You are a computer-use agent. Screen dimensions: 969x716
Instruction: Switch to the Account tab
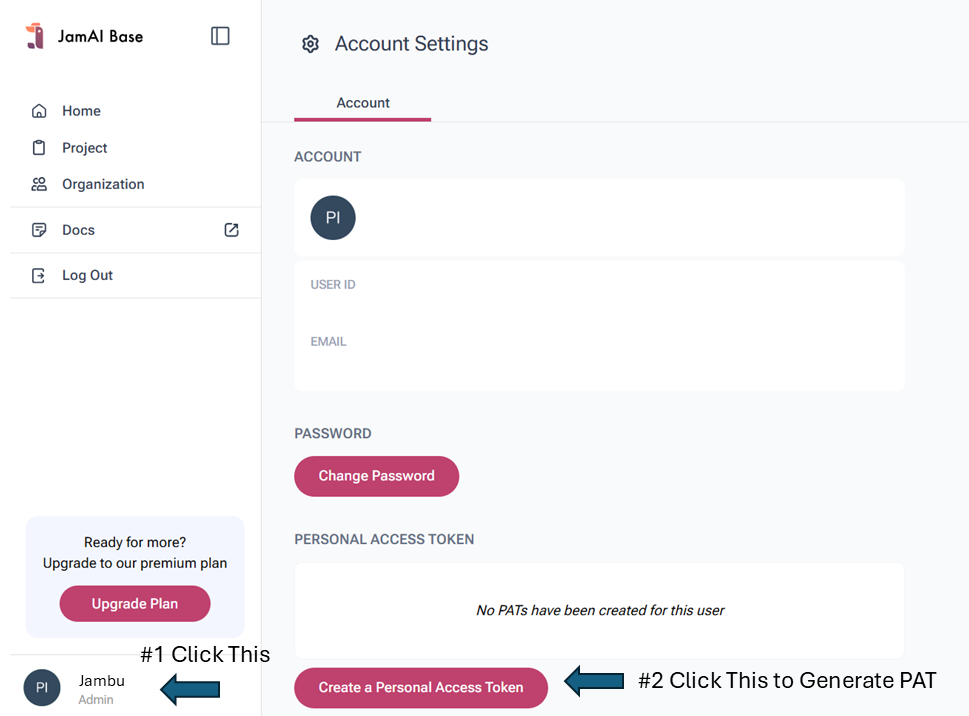[363, 103]
